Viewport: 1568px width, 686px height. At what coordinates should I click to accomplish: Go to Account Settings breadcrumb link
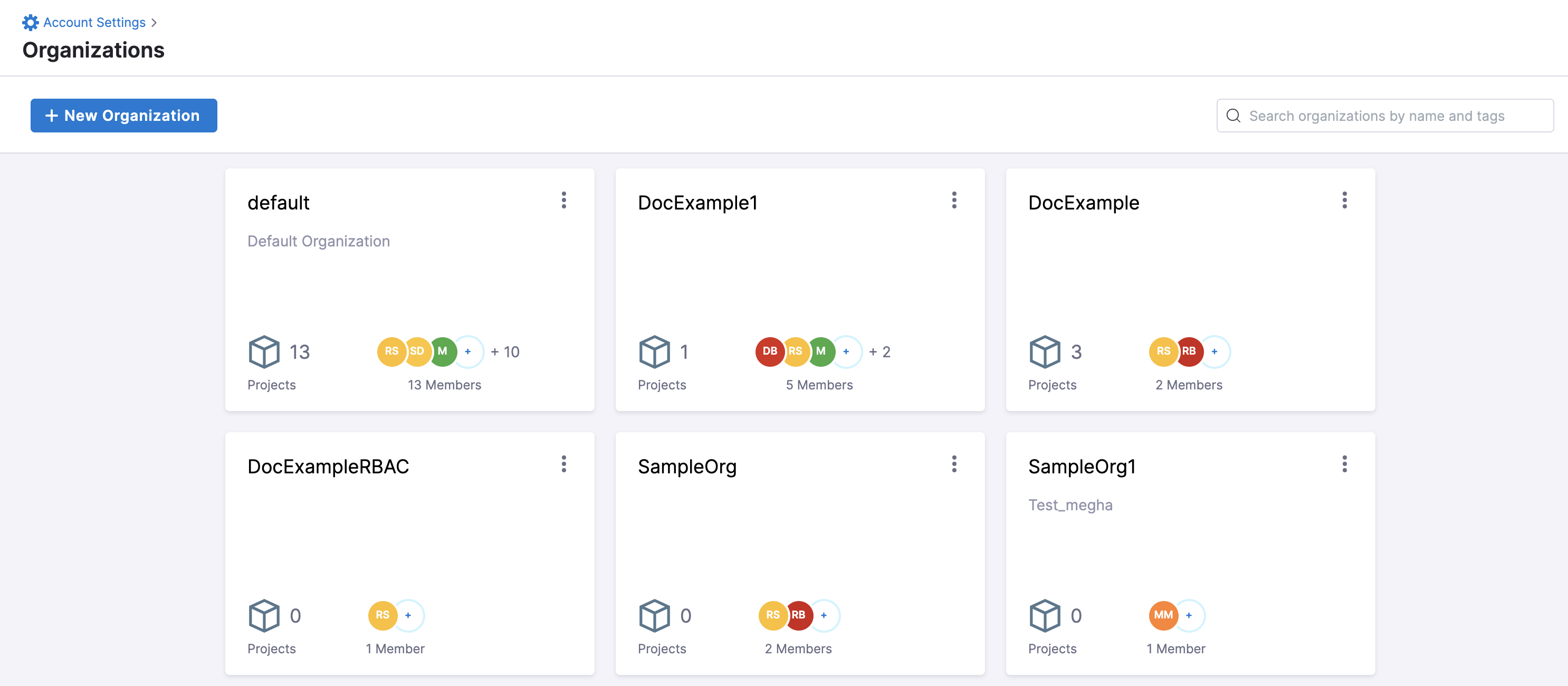[94, 23]
